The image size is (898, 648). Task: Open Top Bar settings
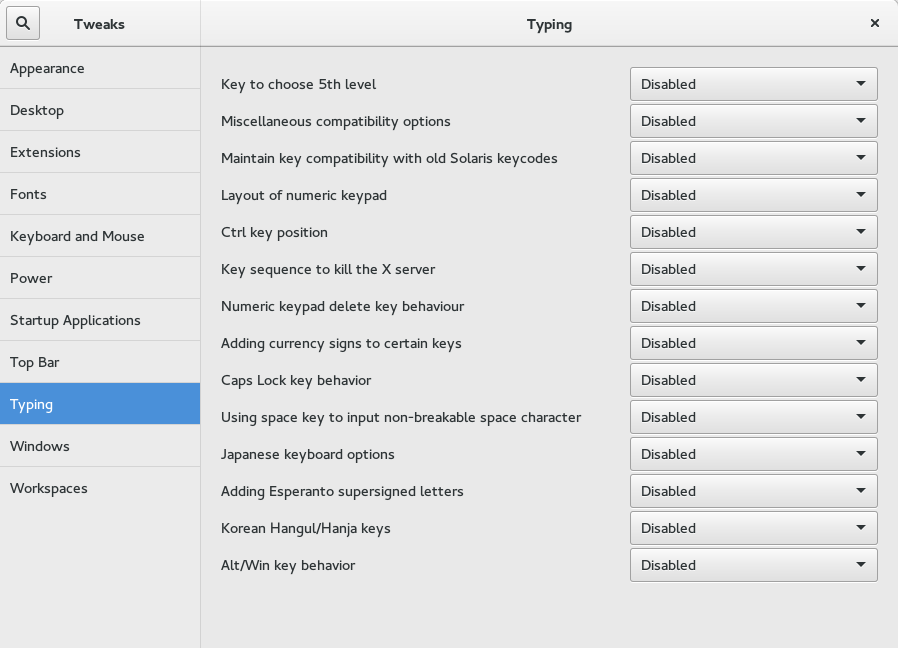click(100, 362)
